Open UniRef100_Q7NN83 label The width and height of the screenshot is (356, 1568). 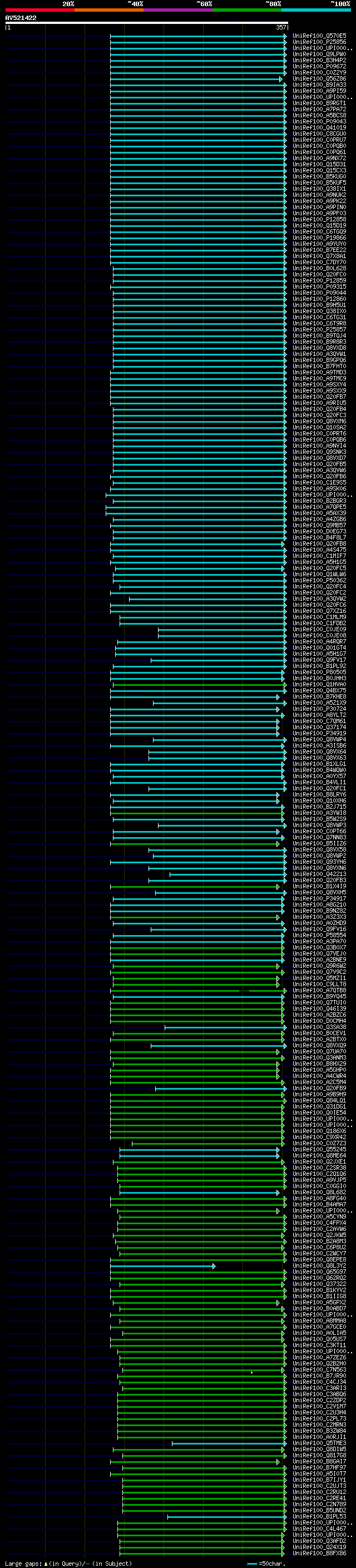pos(319,837)
